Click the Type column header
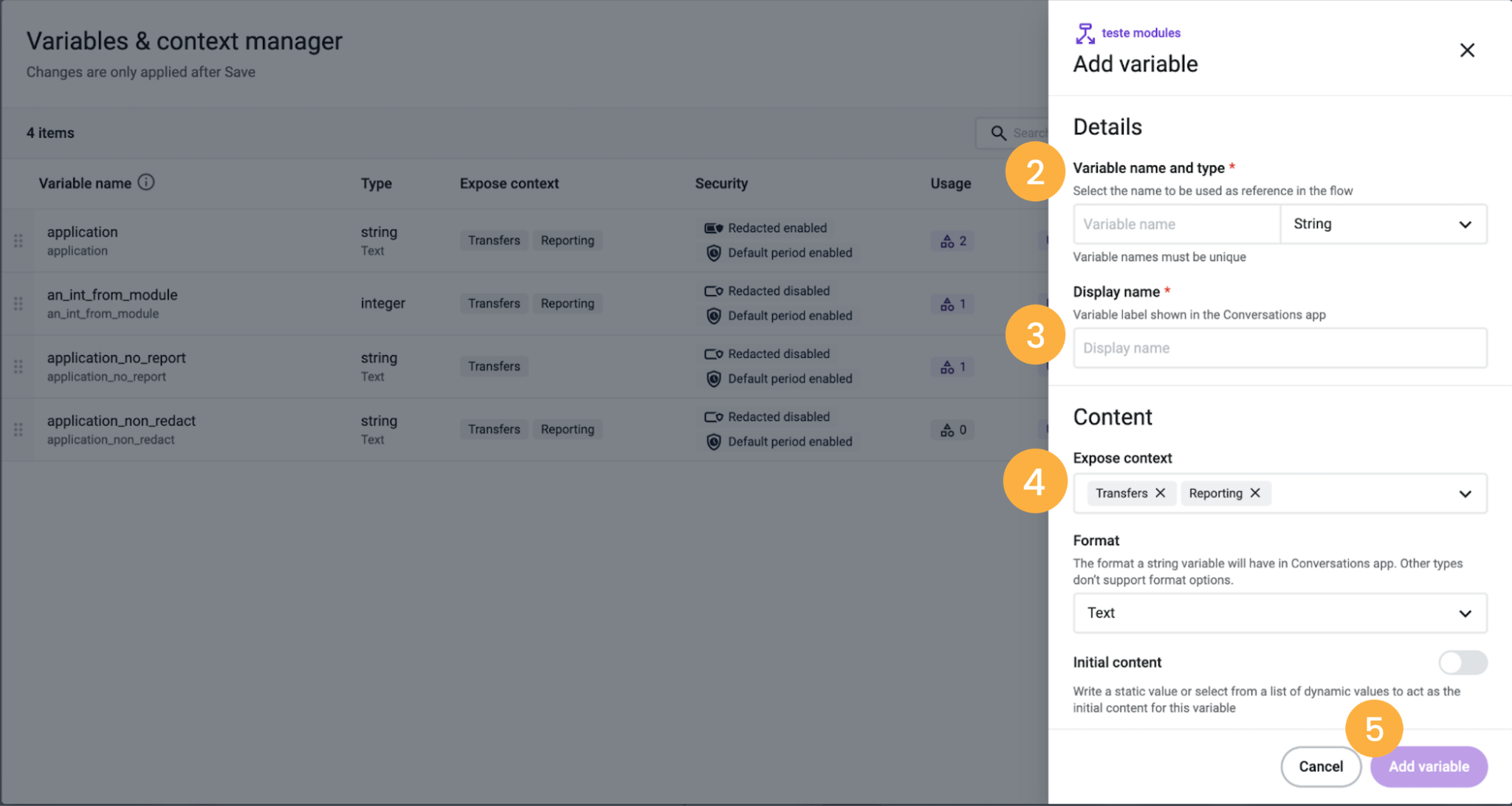This screenshot has height=806, width=1512. [376, 184]
